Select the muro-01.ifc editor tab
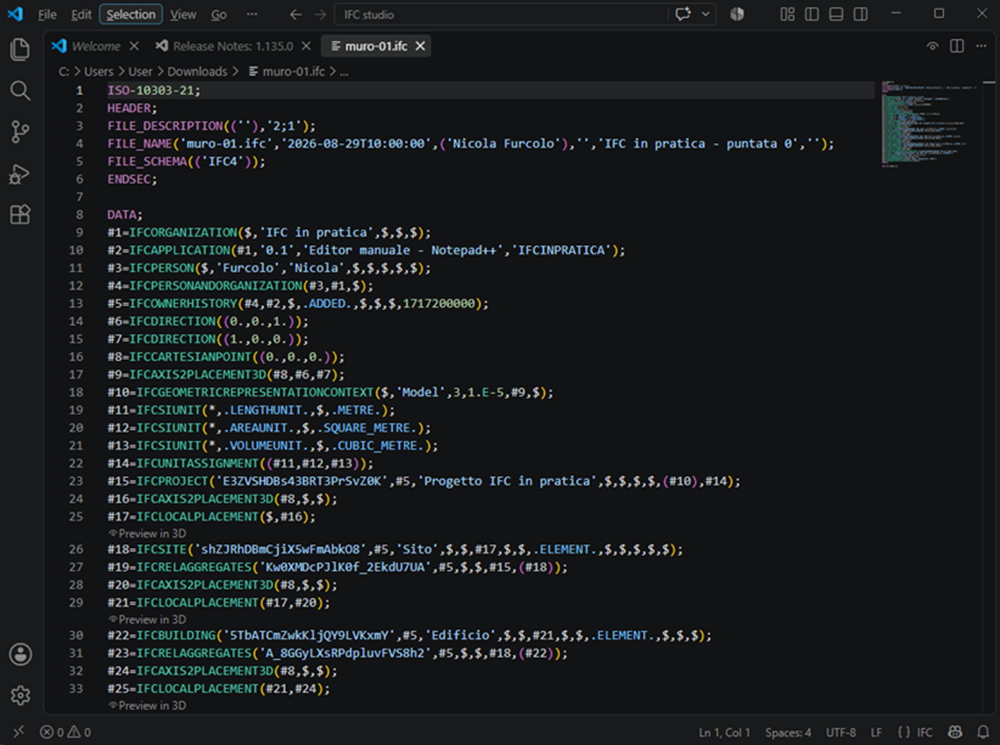This screenshot has width=1000, height=745. (376, 46)
